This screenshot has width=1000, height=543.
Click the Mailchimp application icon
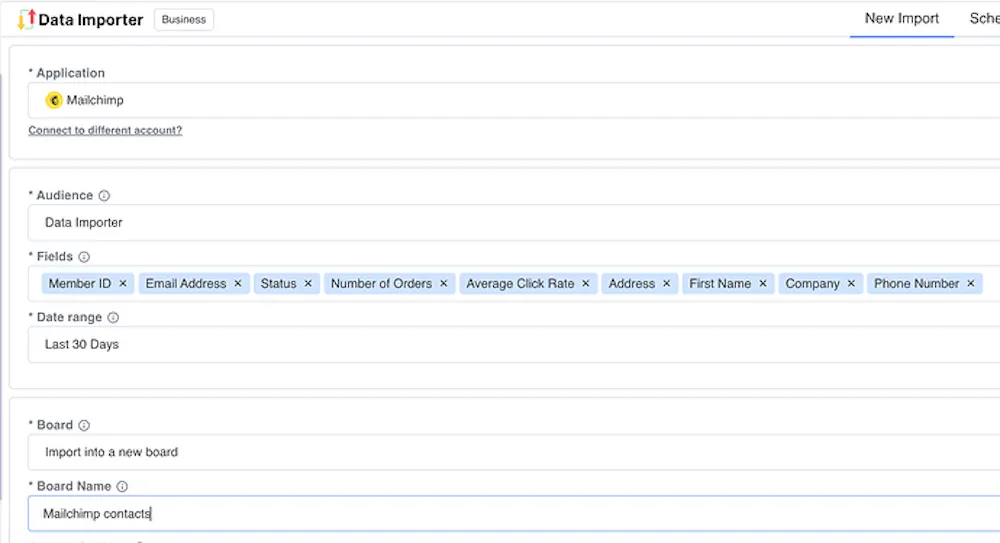(x=54, y=100)
